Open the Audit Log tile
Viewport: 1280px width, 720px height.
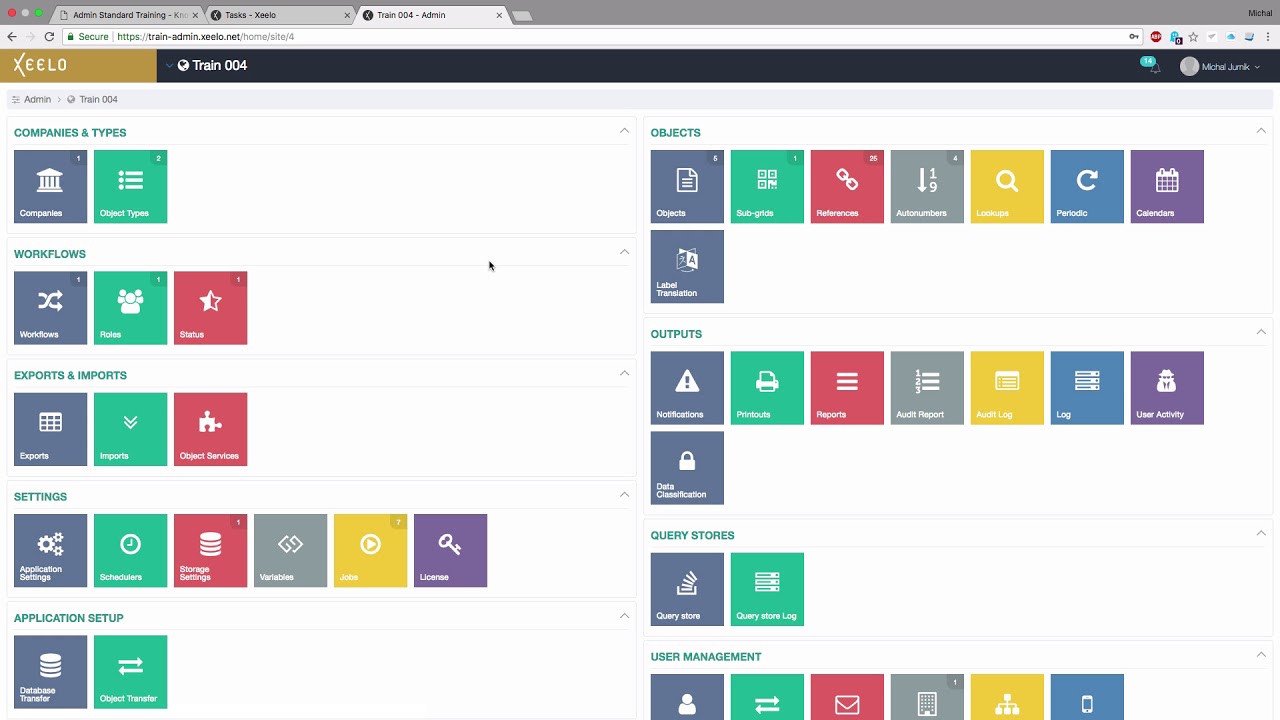tap(1007, 388)
